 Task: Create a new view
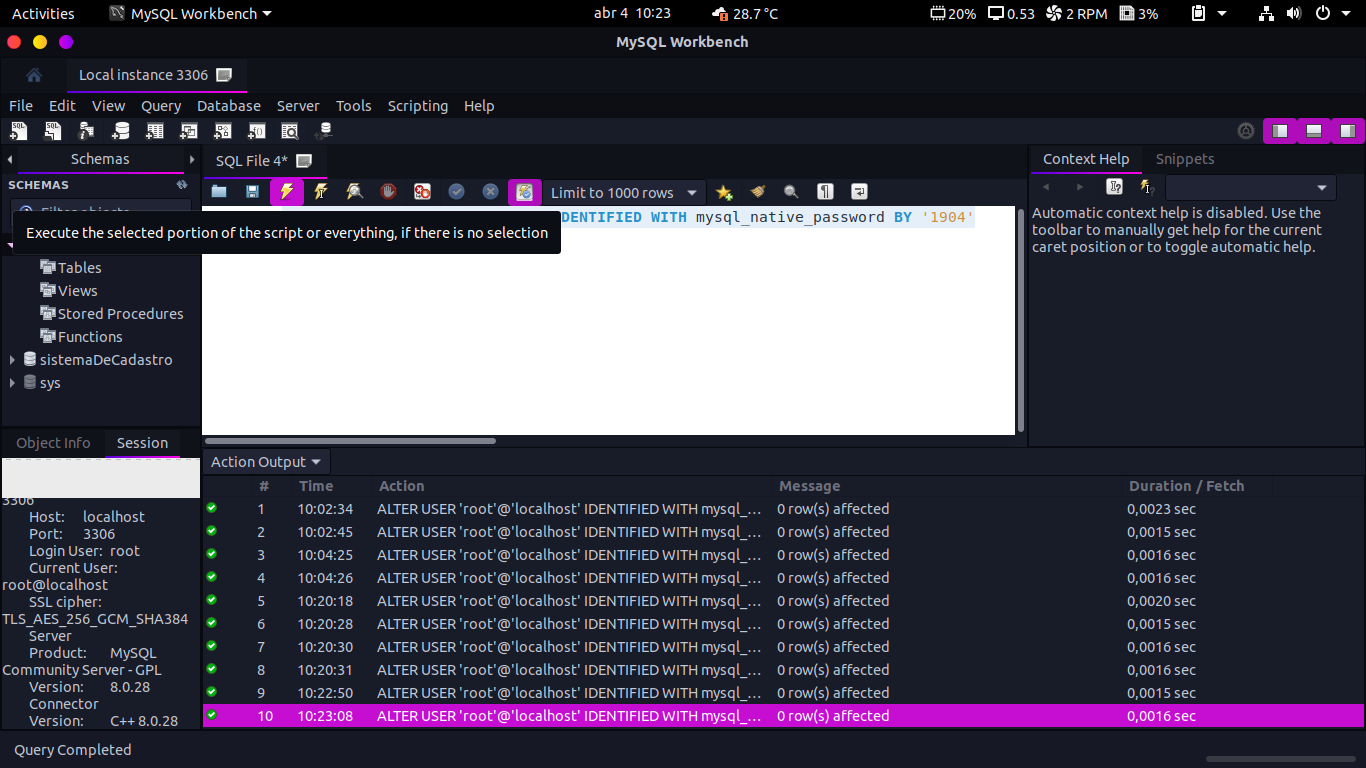pos(189,131)
